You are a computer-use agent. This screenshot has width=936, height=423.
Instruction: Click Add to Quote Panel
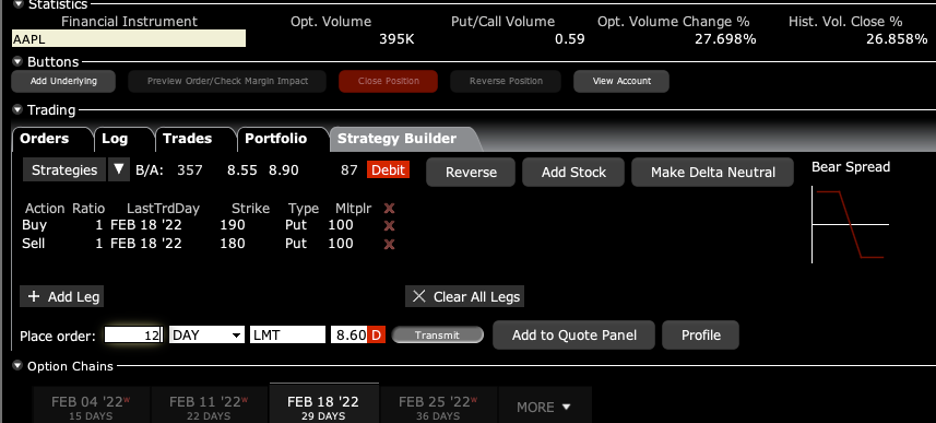[574, 335]
